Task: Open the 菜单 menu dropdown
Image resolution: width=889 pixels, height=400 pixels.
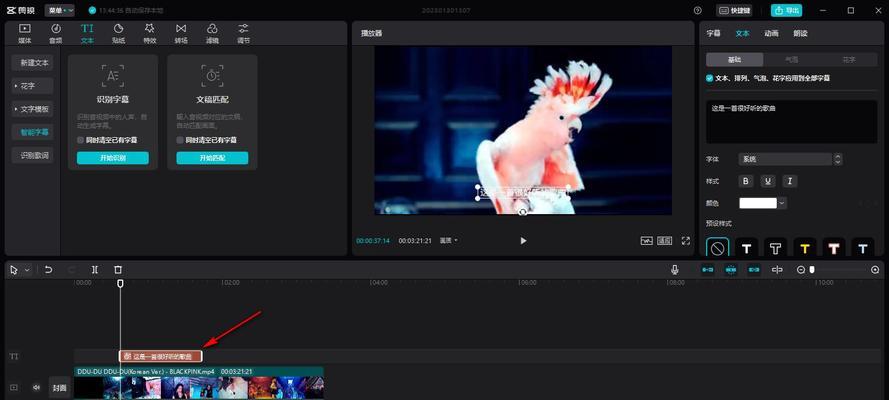Action: (60, 10)
